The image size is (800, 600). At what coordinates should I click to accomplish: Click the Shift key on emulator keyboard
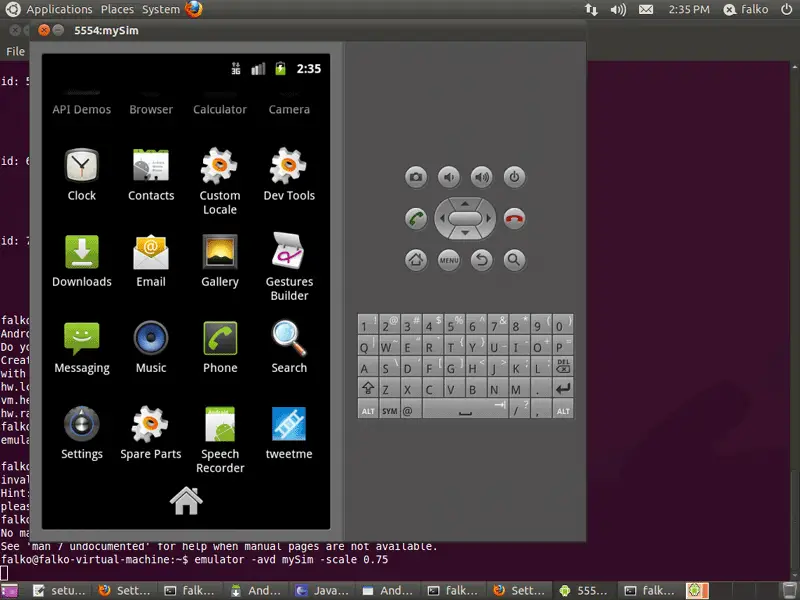click(368, 389)
